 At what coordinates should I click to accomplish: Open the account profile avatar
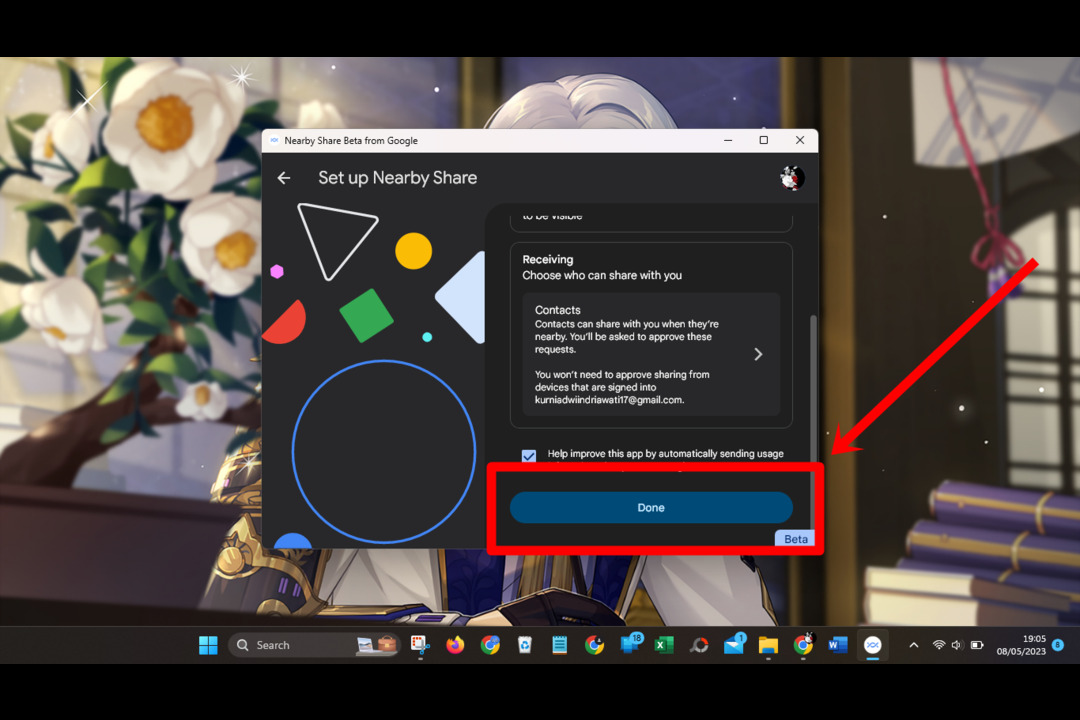click(x=792, y=178)
